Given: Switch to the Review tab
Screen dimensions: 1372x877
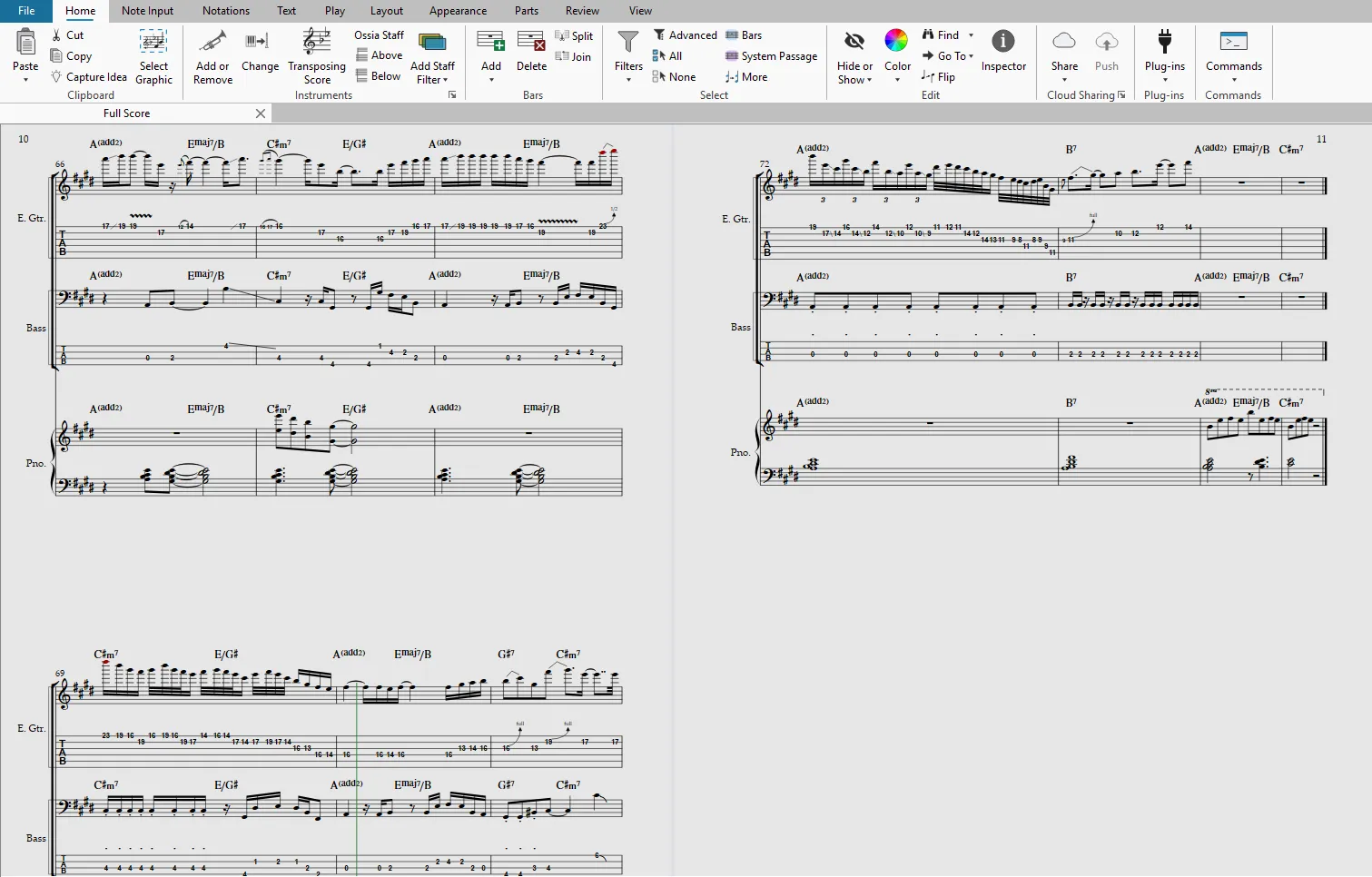Looking at the screenshot, I should [x=582, y=11].
